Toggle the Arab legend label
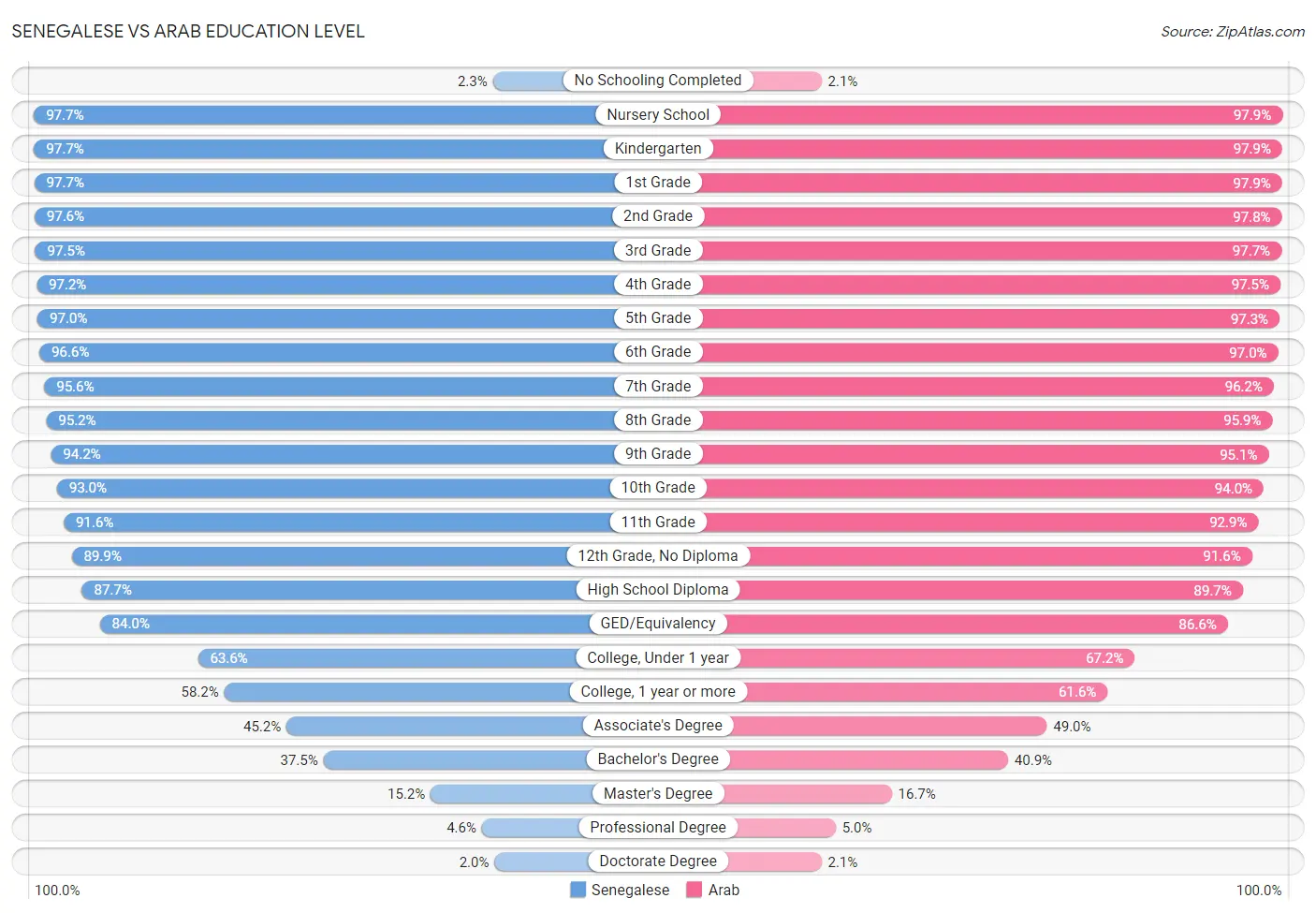 point(724,890)
